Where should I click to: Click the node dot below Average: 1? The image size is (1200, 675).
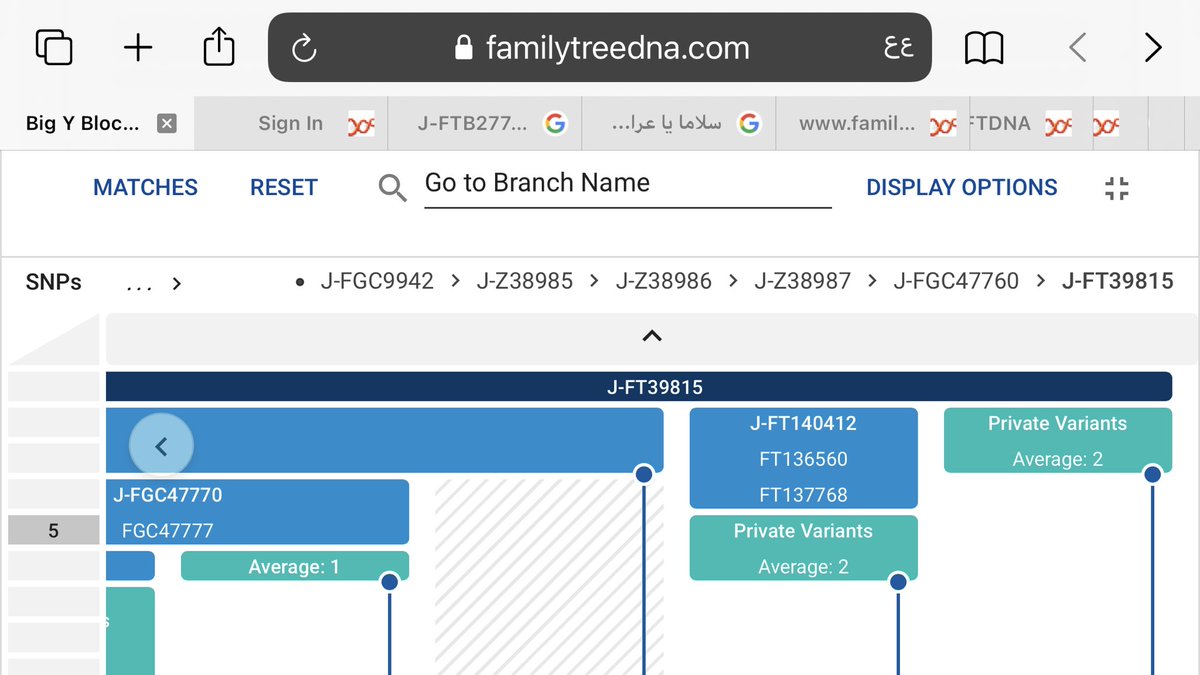point(390,582)
